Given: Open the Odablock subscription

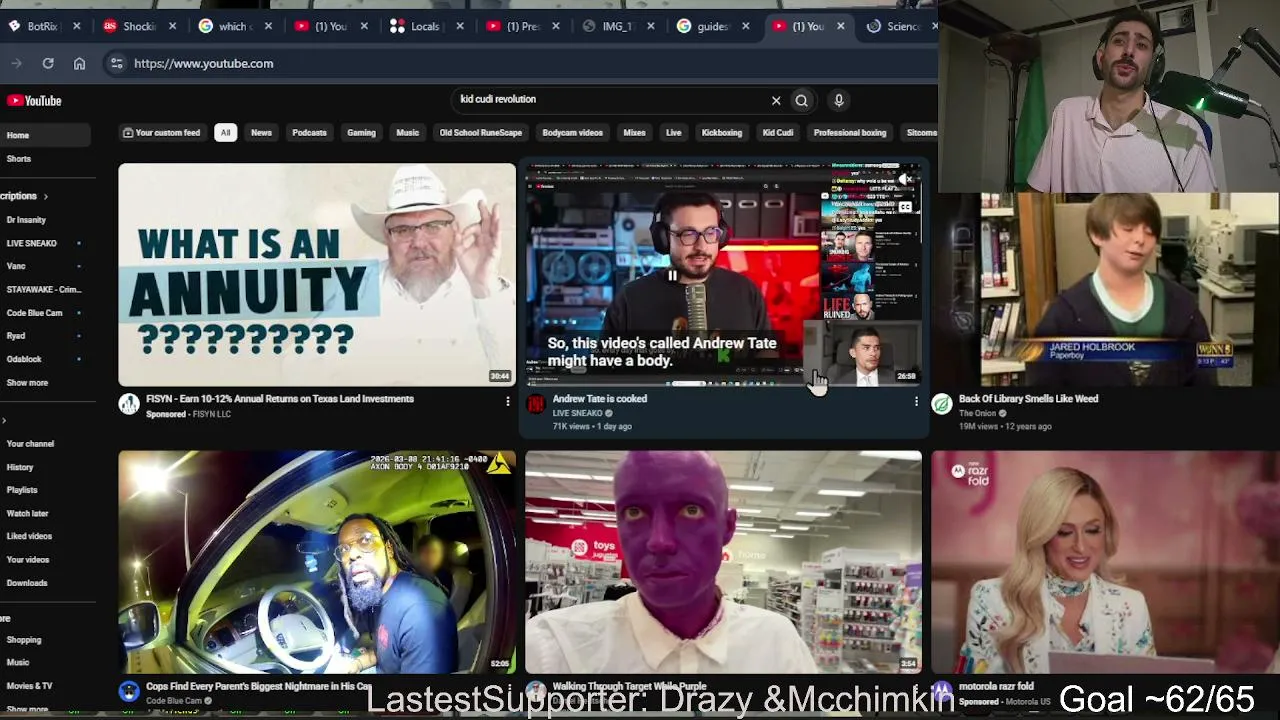Looking at the screenshot, I should pyautogui.click(x=24, y=359).
